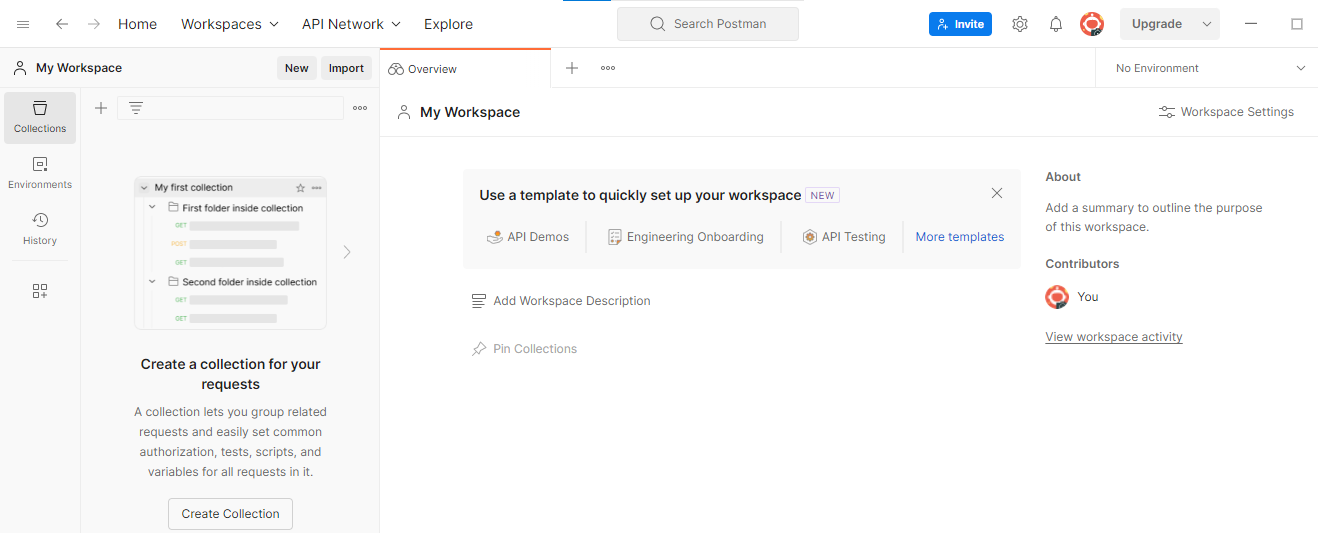Dismiss the template banner
The height and width of the screenshot is (533, 1318).
[x=996, y=193]
